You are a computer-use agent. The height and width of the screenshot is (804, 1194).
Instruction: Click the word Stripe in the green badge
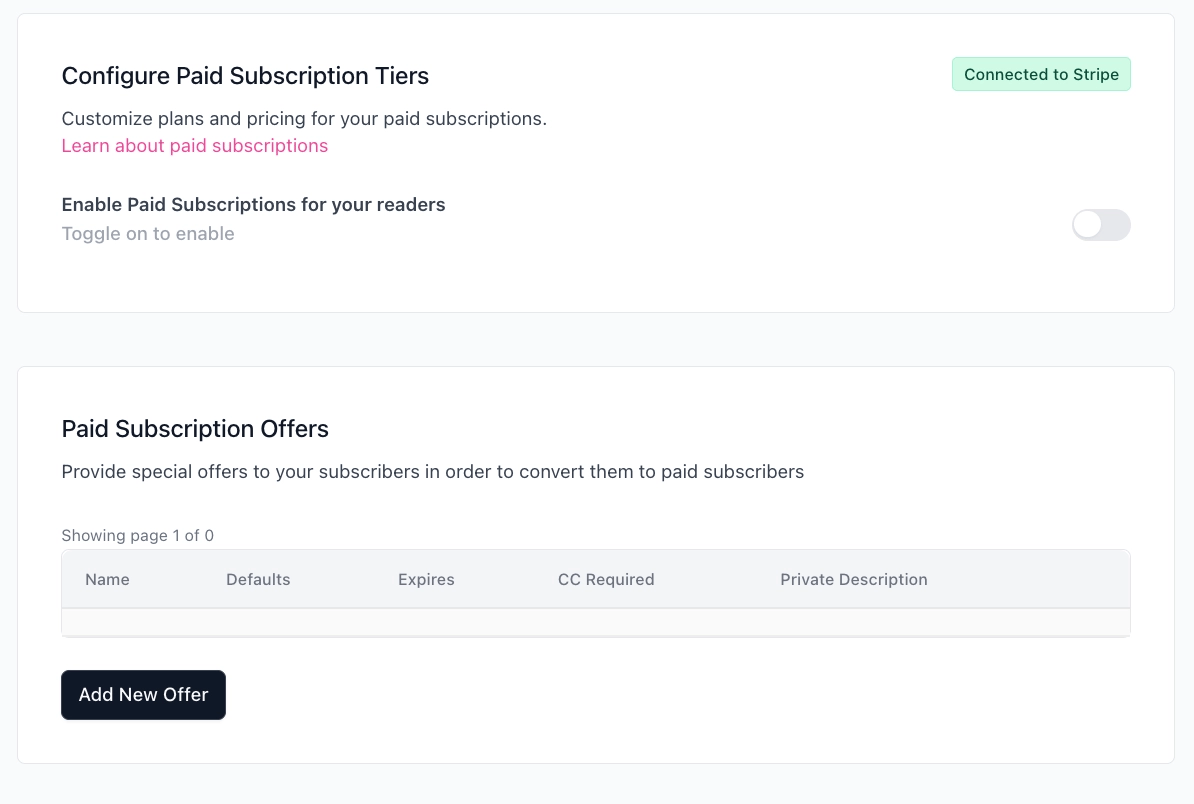click(x=1096, y=75)
